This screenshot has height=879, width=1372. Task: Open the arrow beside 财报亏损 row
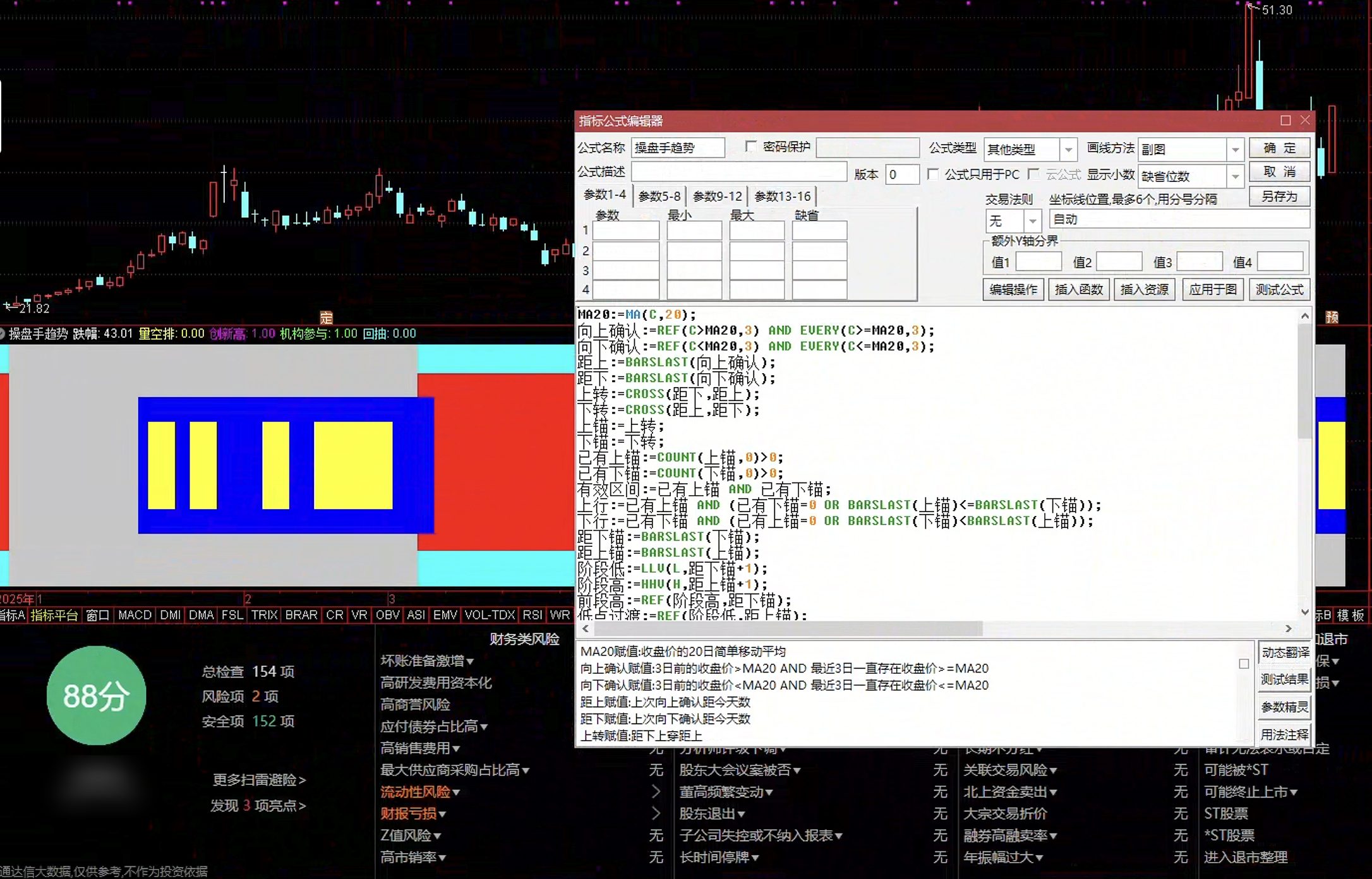point(656,814)
